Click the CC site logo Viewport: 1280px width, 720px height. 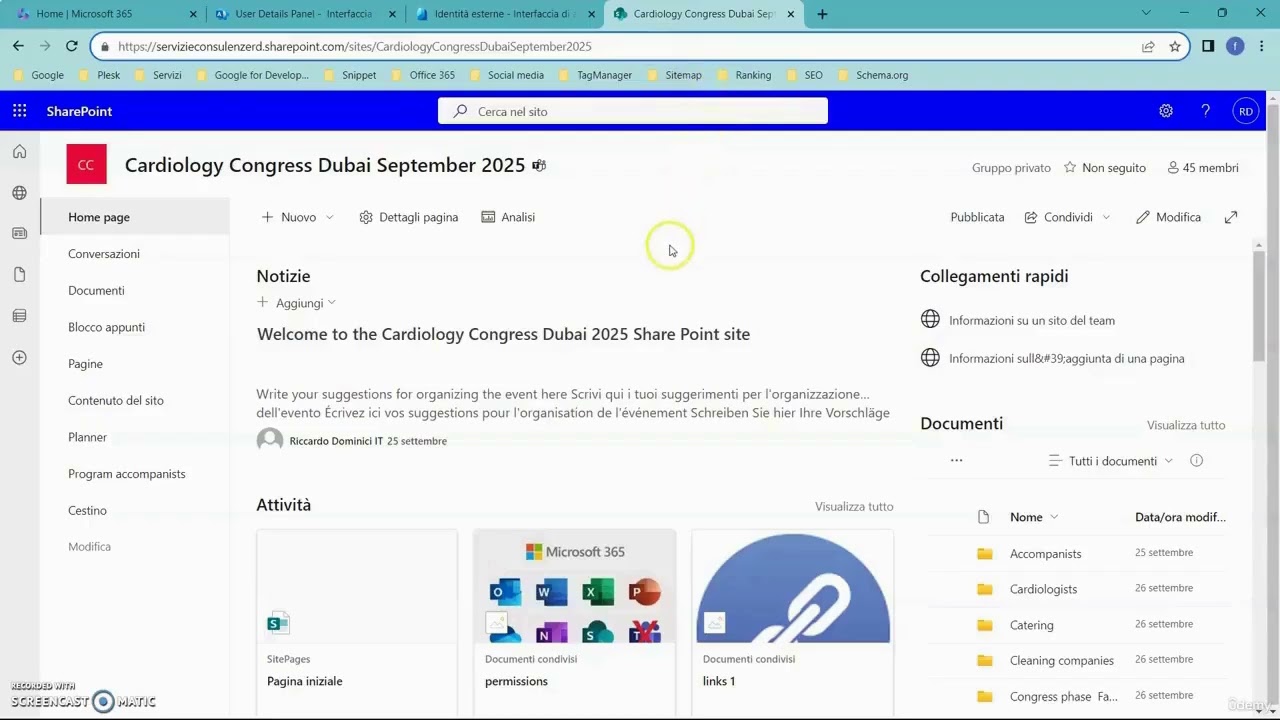point(86,165)
